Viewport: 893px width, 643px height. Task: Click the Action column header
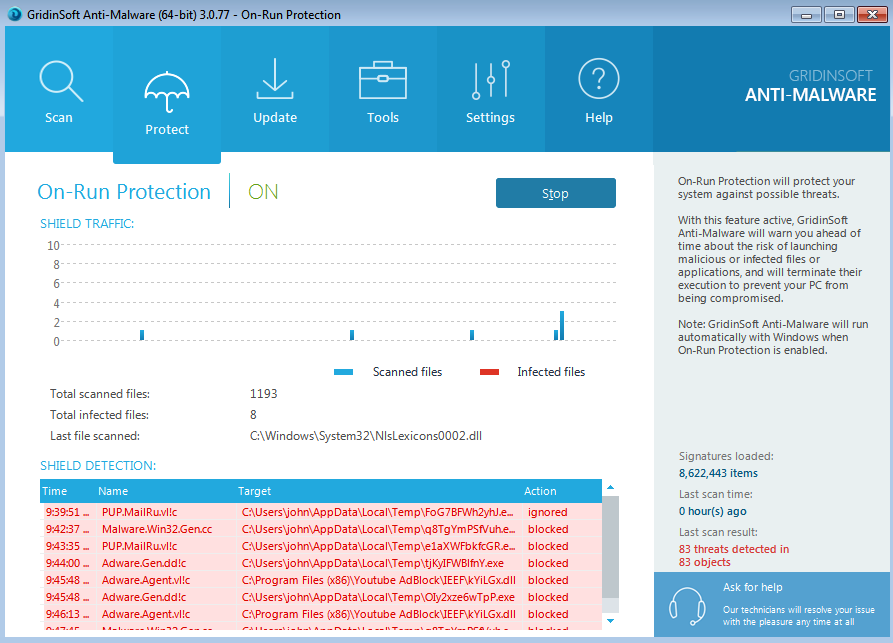(x=540, y=491)
